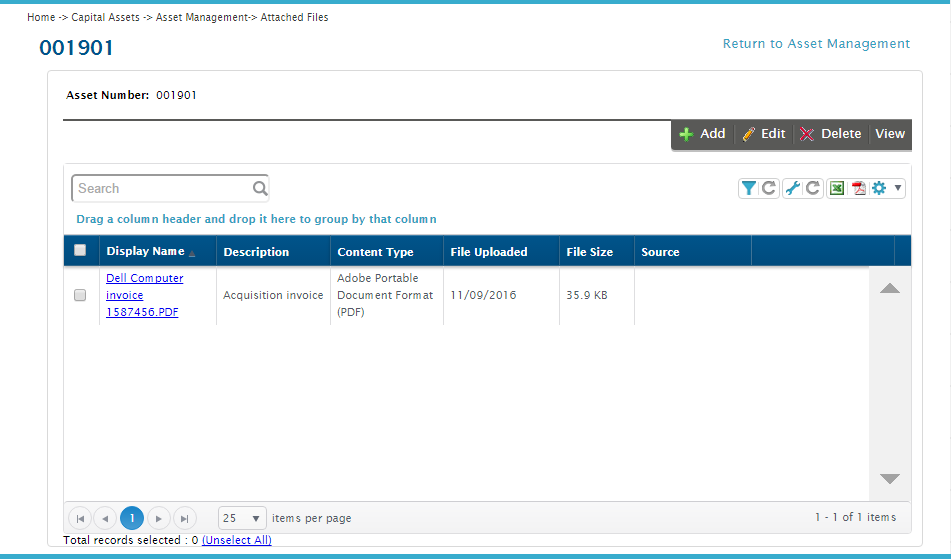Open the items per page dropdown
Screen dimensions: 951x559
click(242, 518)
